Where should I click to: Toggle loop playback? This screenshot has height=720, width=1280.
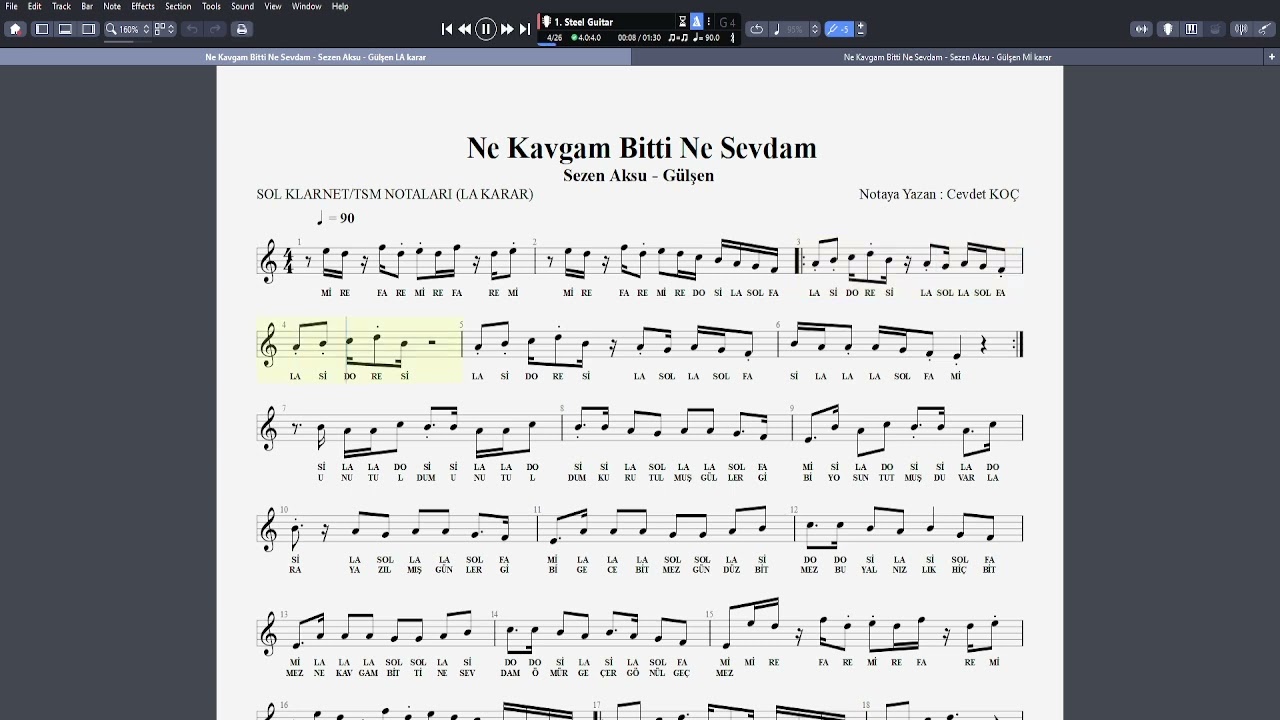(757, 29)
